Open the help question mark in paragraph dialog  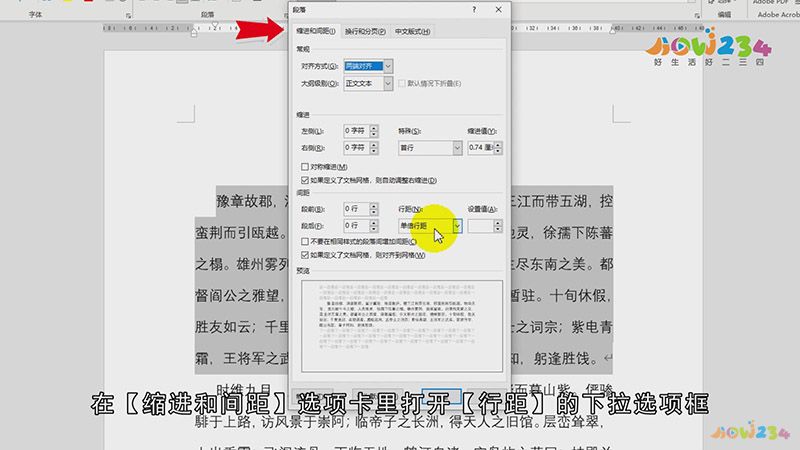474,10
